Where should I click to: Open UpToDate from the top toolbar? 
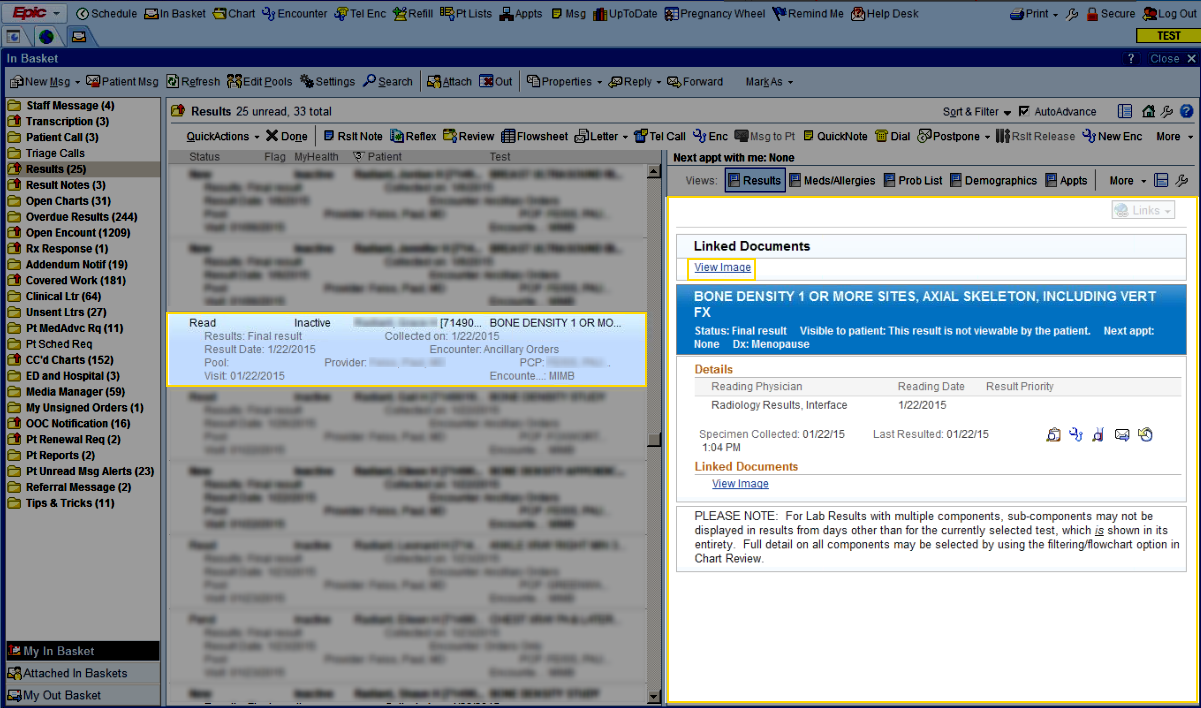coord(625,14)
